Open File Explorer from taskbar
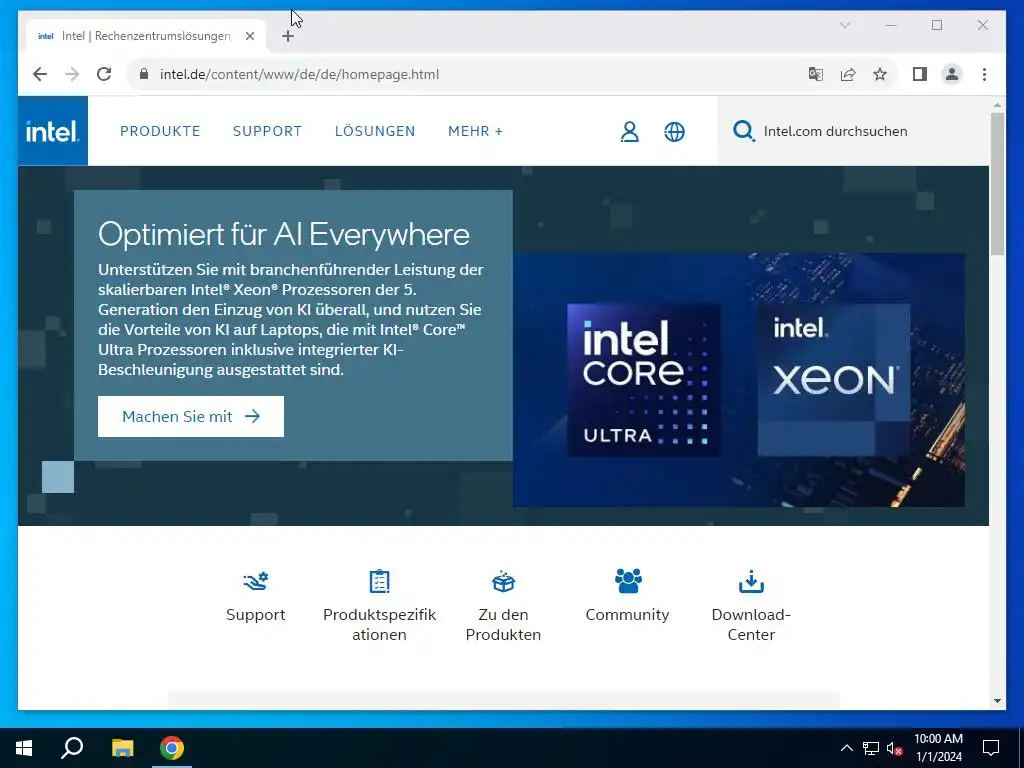This screenshot has width=1024, height=768. click(x=122, y=748)
